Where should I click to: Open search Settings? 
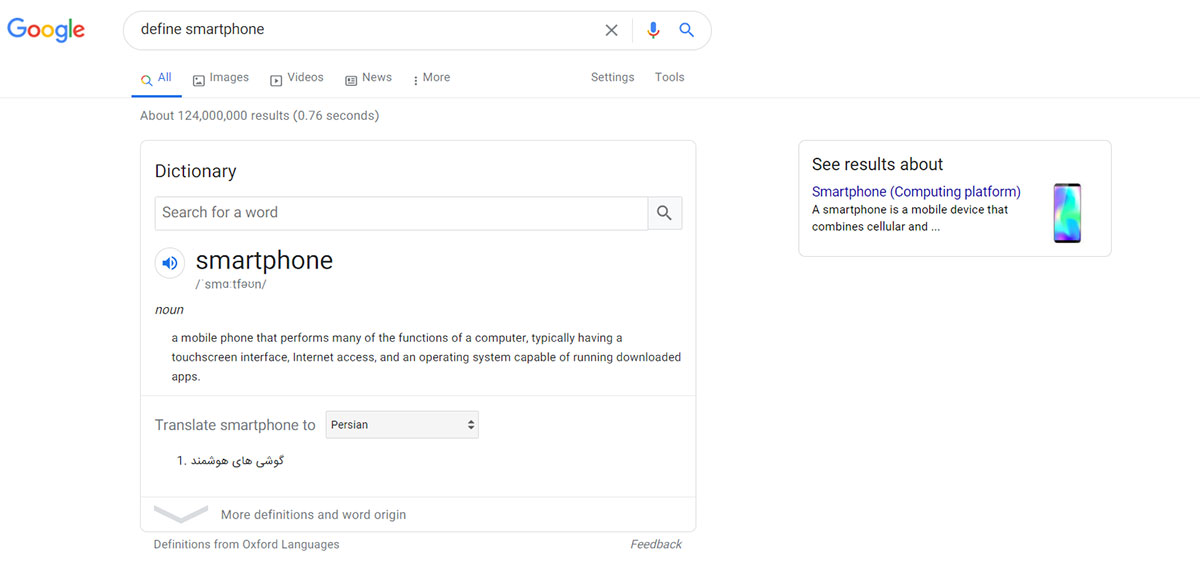tap(612, 78)
